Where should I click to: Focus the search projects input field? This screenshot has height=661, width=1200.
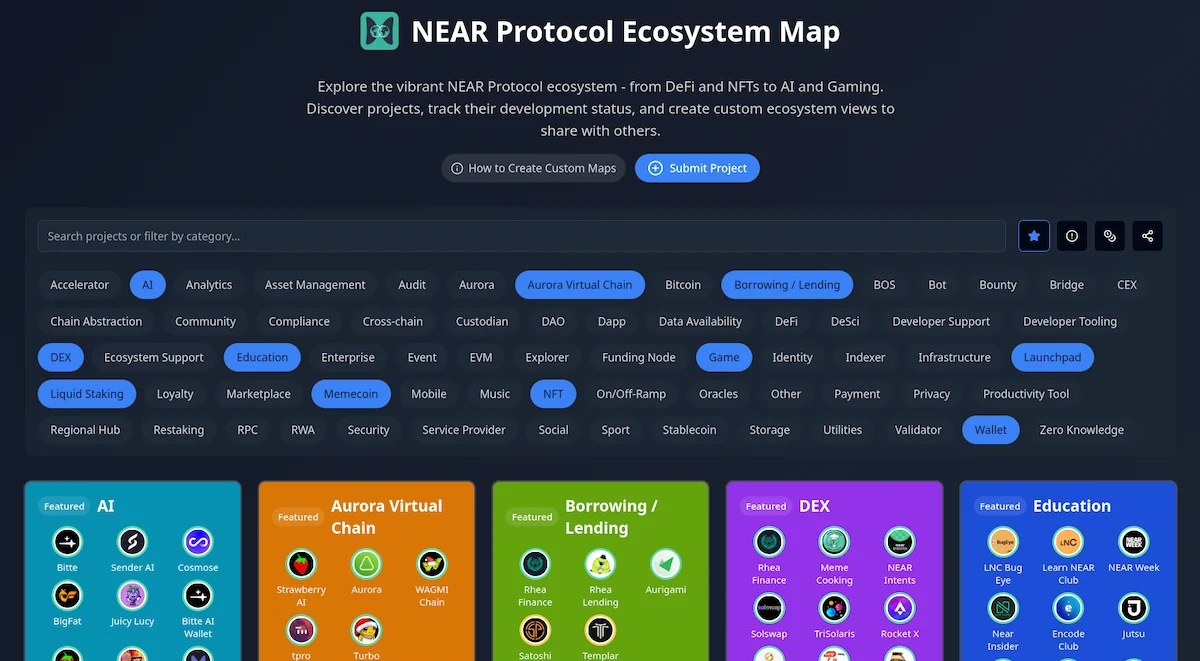(x=521, y=236)
